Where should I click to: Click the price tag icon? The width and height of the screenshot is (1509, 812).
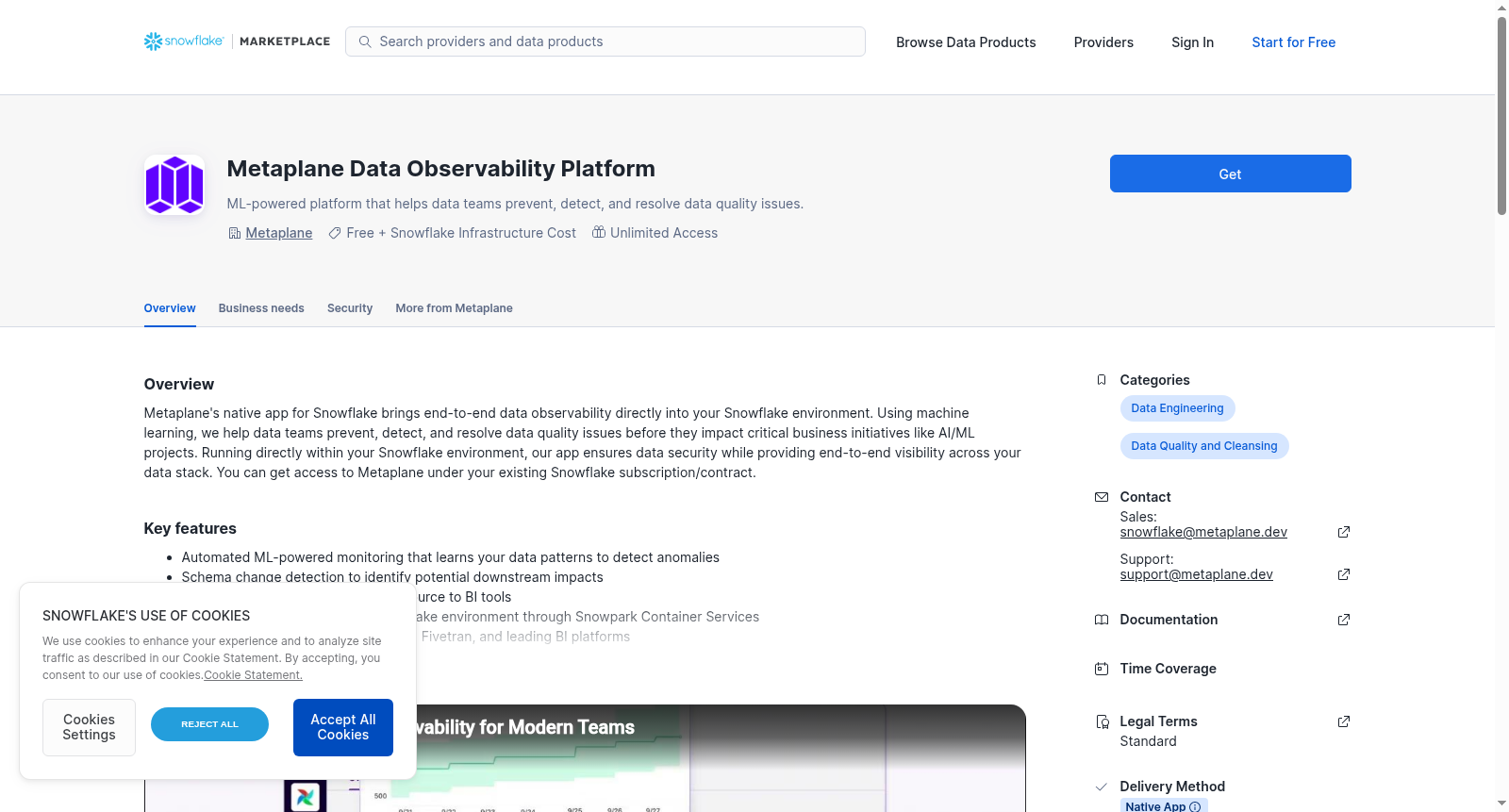point(335,233)
